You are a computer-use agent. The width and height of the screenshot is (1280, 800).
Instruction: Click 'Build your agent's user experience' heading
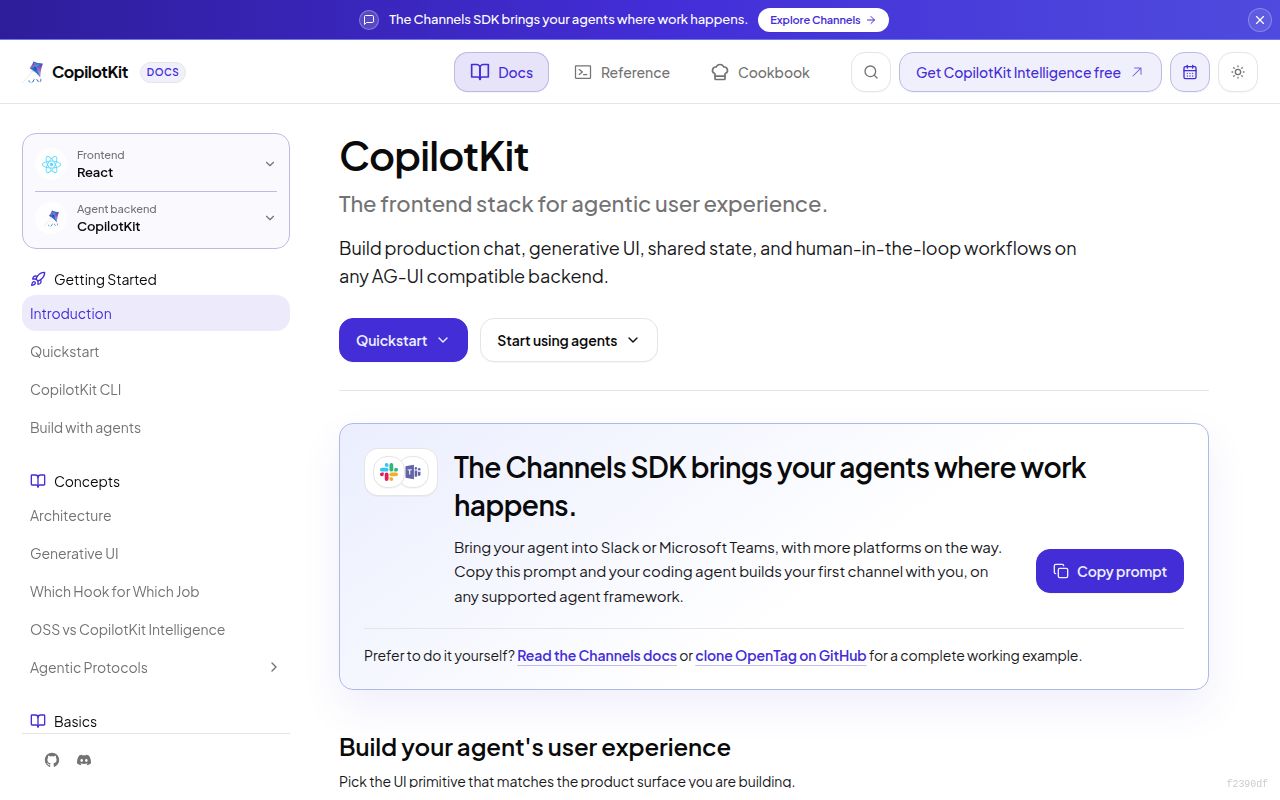pos(535,747)
